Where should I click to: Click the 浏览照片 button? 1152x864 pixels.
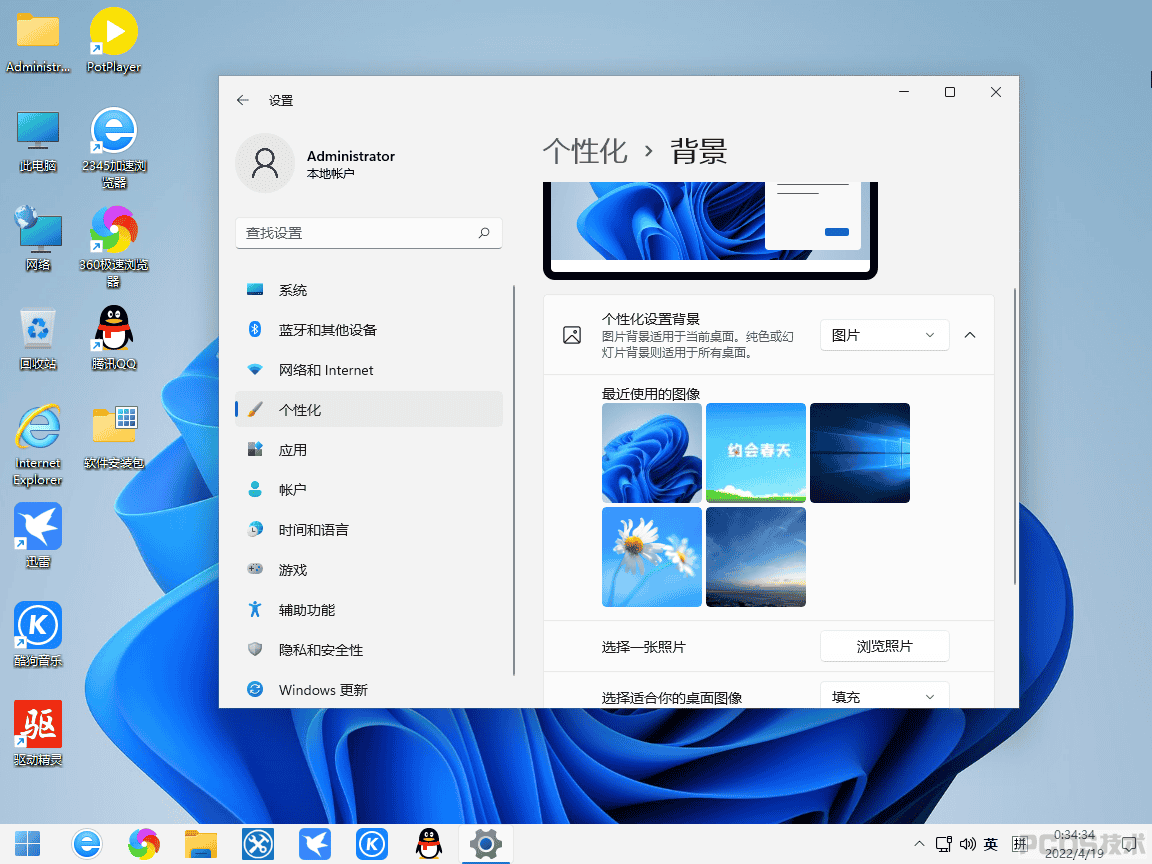(x=884, y=647)
